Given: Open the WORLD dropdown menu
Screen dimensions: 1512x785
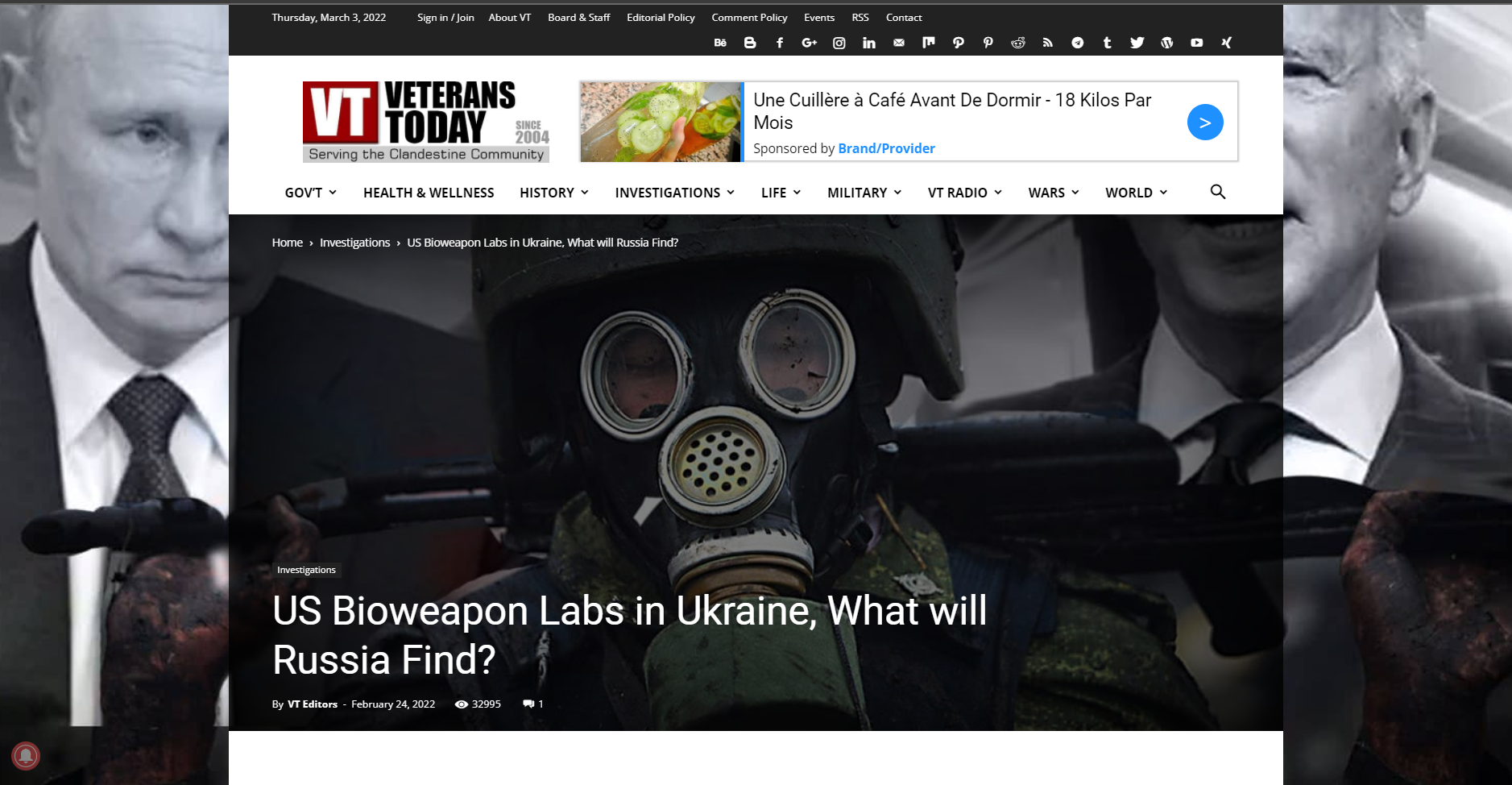Looking at the screenshot, I should [x=1137, y=193].
